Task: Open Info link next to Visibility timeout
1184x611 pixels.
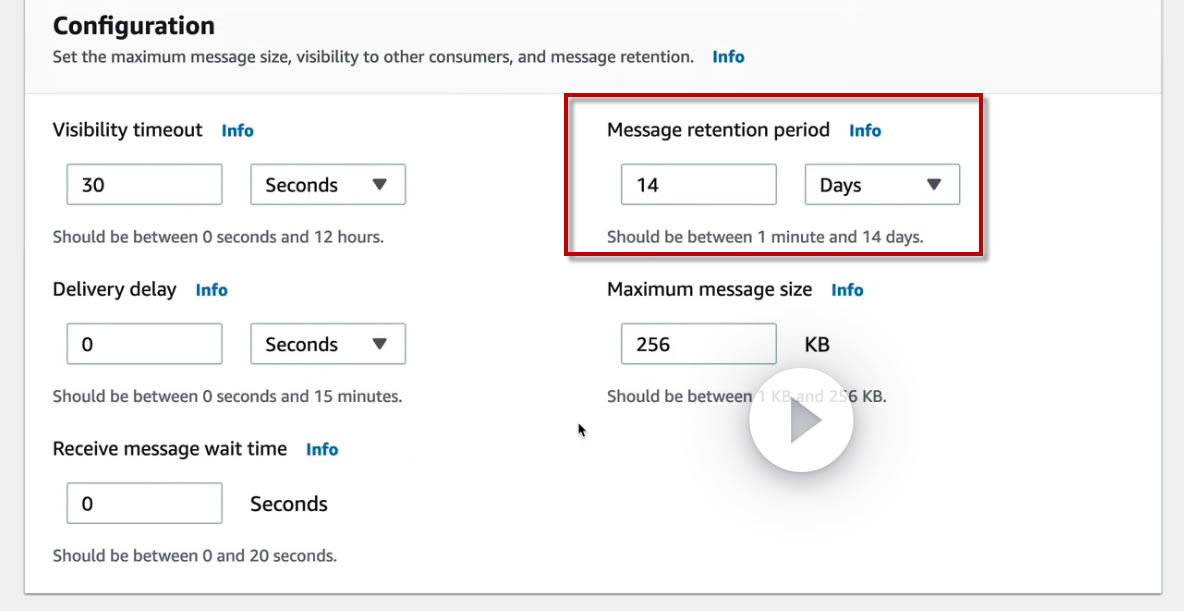Action: [238, 130]
